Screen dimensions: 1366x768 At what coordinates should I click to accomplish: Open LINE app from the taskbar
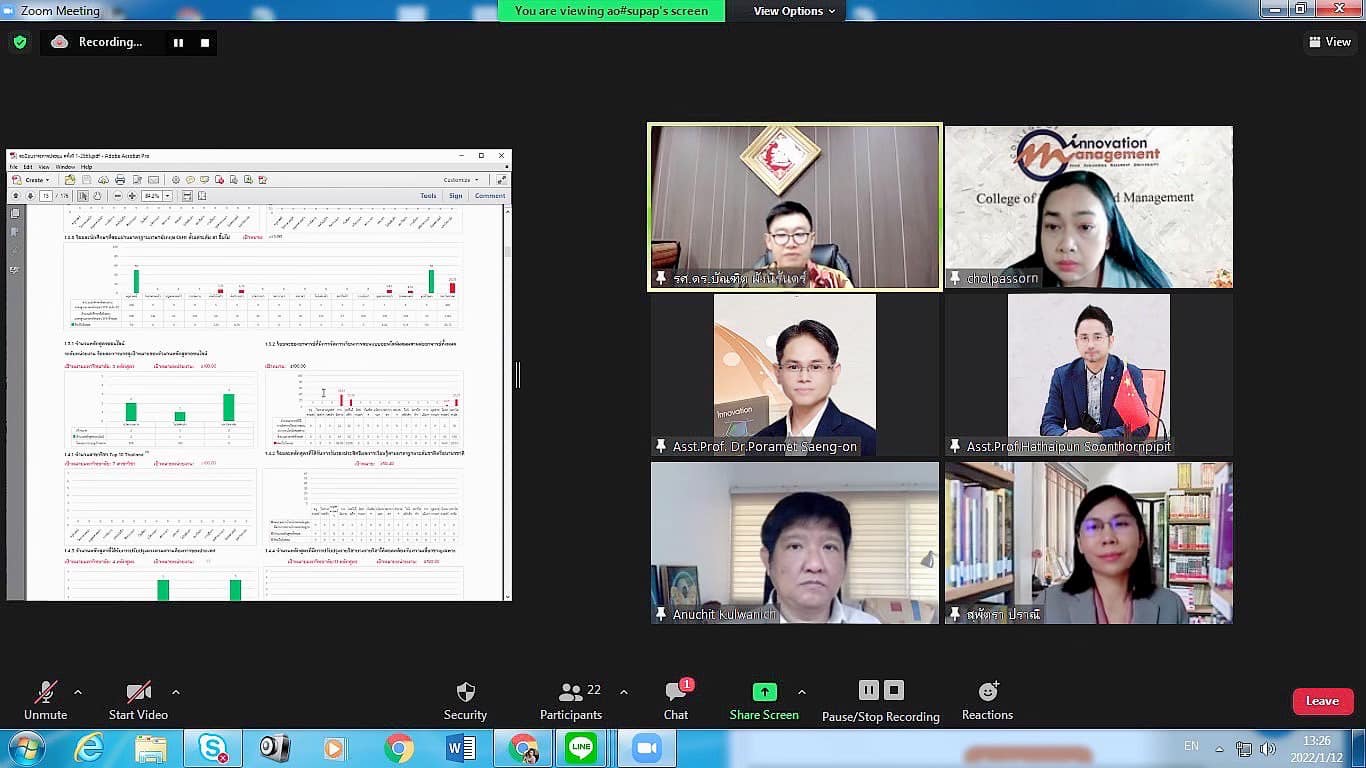point(581,748)
